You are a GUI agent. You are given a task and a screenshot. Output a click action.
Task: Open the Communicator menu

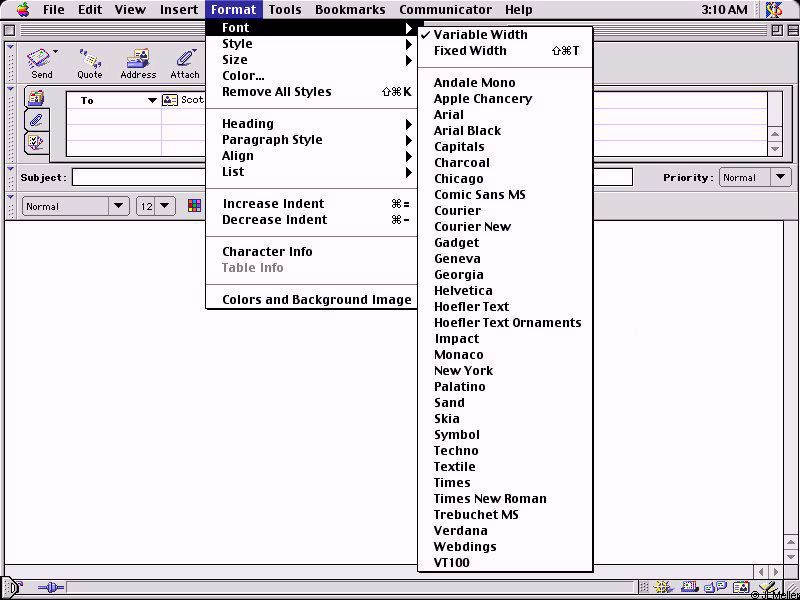click(x=445, y=9)
